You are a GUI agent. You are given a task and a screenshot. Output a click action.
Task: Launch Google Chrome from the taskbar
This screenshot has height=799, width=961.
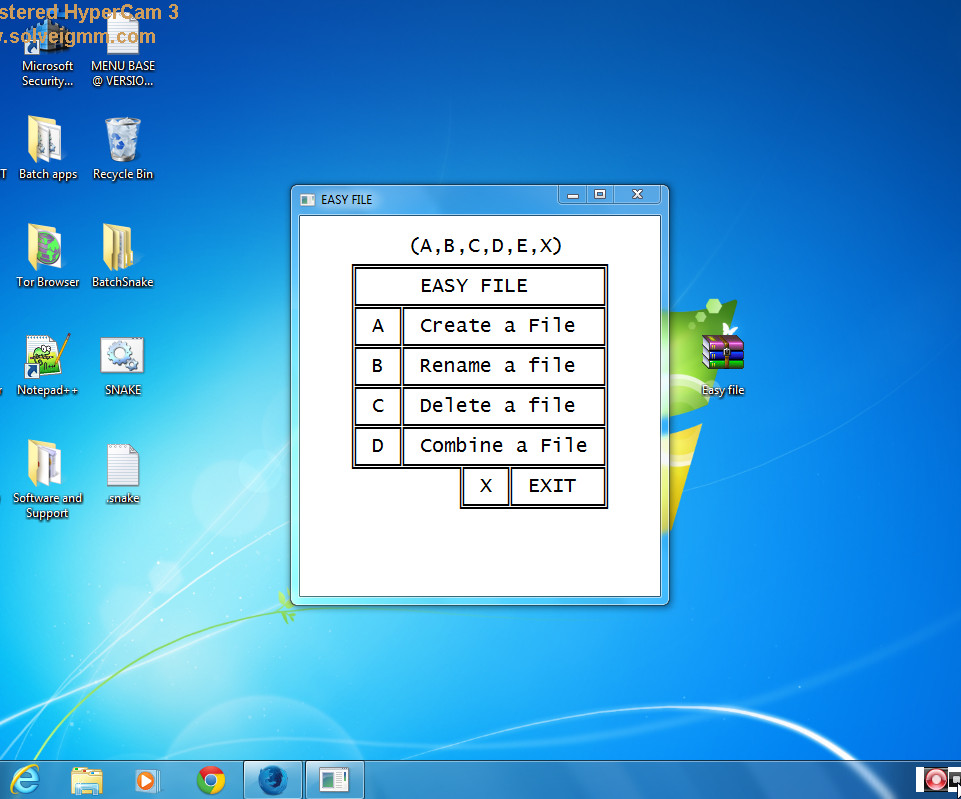pyautogui.click(x=209, y=779)
